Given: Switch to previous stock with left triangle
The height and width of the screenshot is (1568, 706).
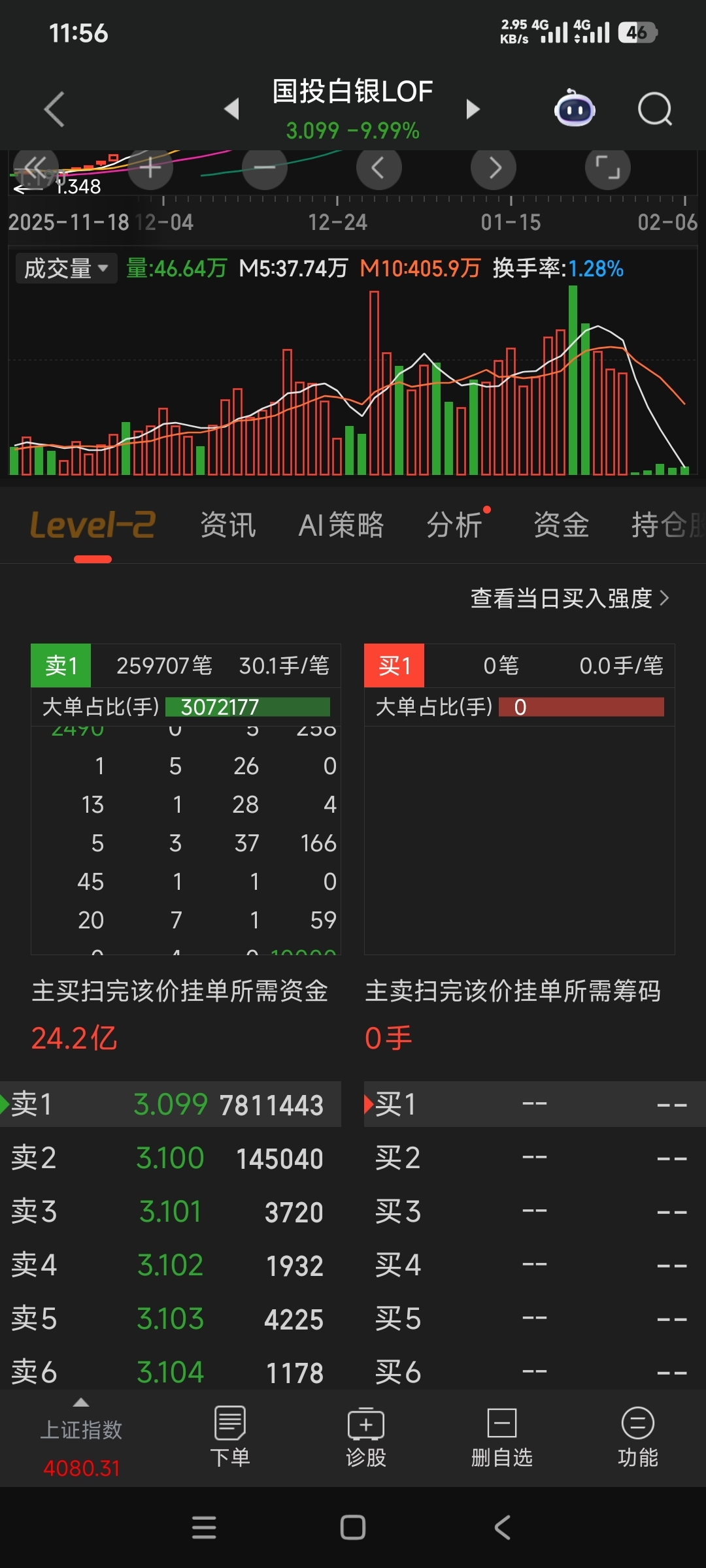Looking at the screenshot, I should click(x=231, y=108).
